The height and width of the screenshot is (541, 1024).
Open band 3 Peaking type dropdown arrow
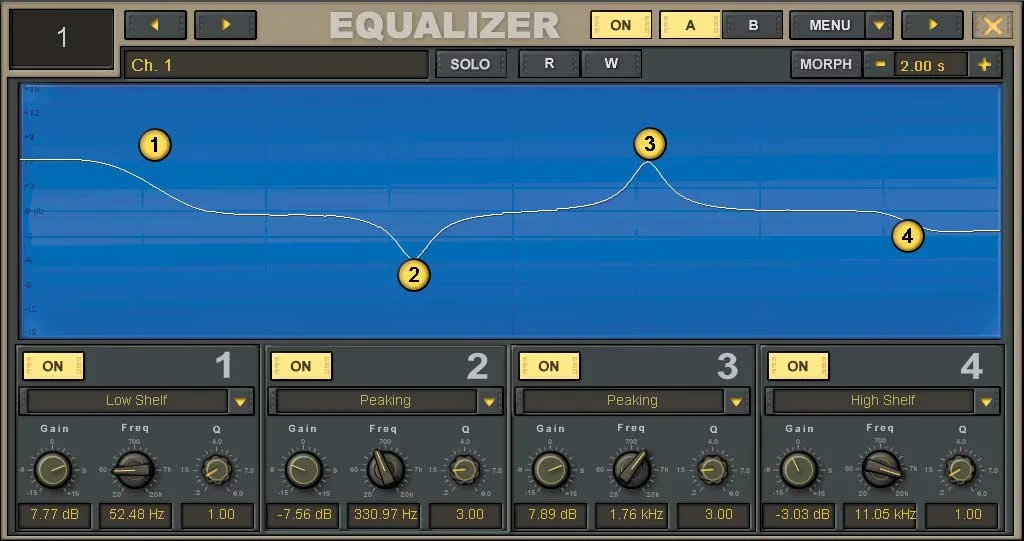(737, 401)
